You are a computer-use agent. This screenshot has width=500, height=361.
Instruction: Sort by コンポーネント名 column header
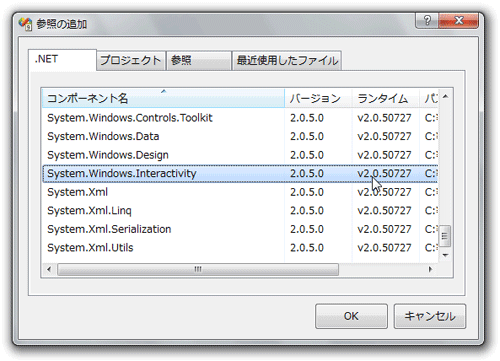[163, 98]
